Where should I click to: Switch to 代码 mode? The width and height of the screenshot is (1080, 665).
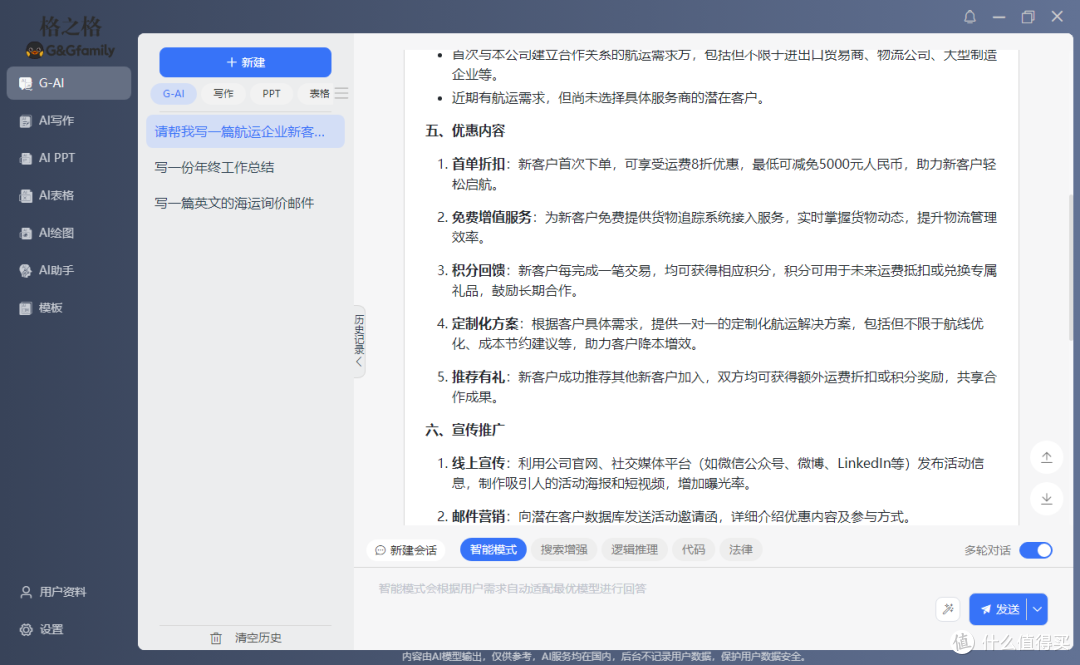click(x=693, y=550)
